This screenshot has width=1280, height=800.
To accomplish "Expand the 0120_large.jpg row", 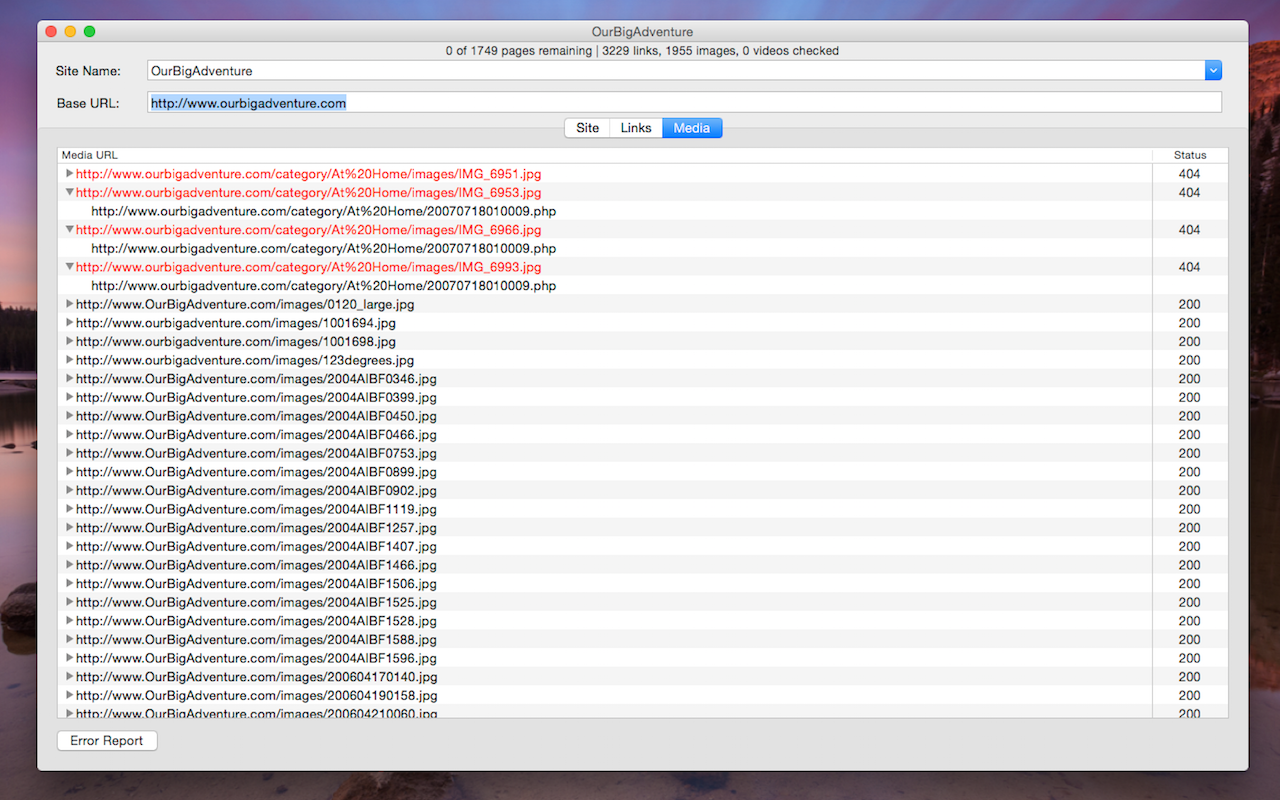I will coord(69,304).
